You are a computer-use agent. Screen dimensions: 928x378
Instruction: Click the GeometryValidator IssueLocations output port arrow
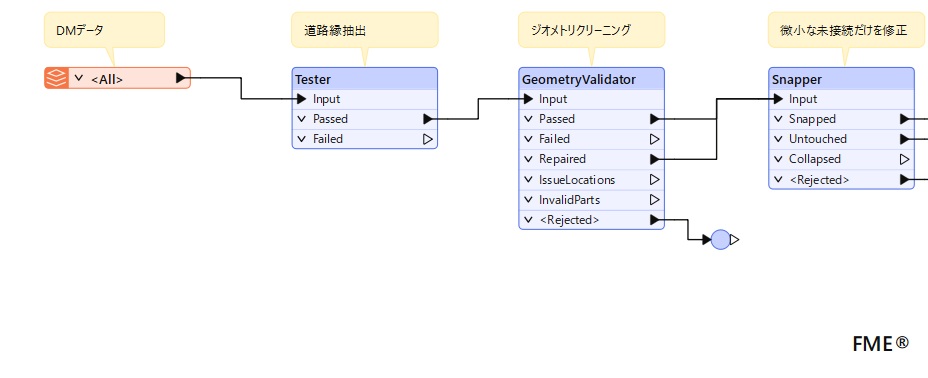pyautogui.click(x=655, y=179)
